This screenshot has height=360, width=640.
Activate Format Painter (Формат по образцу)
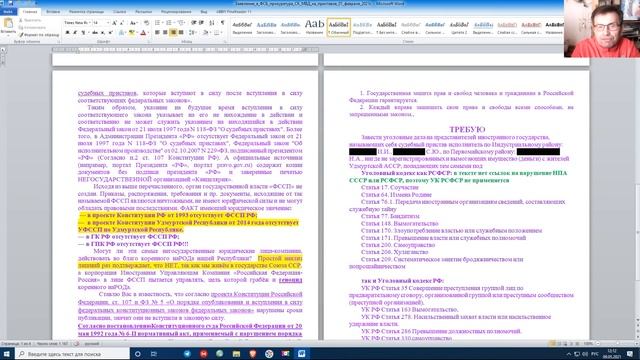click(39, 35)
